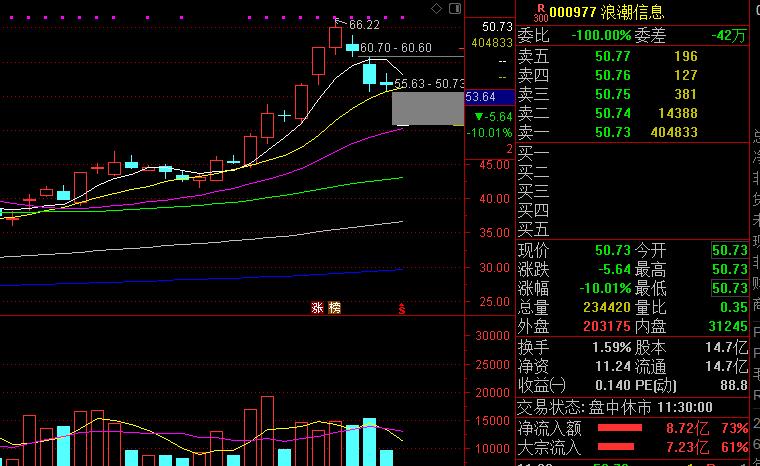Image resolution: width=760 pixels, height=466 pixels.
Task: Click the tallest hollow red volume bar
Action: point(268,431)
